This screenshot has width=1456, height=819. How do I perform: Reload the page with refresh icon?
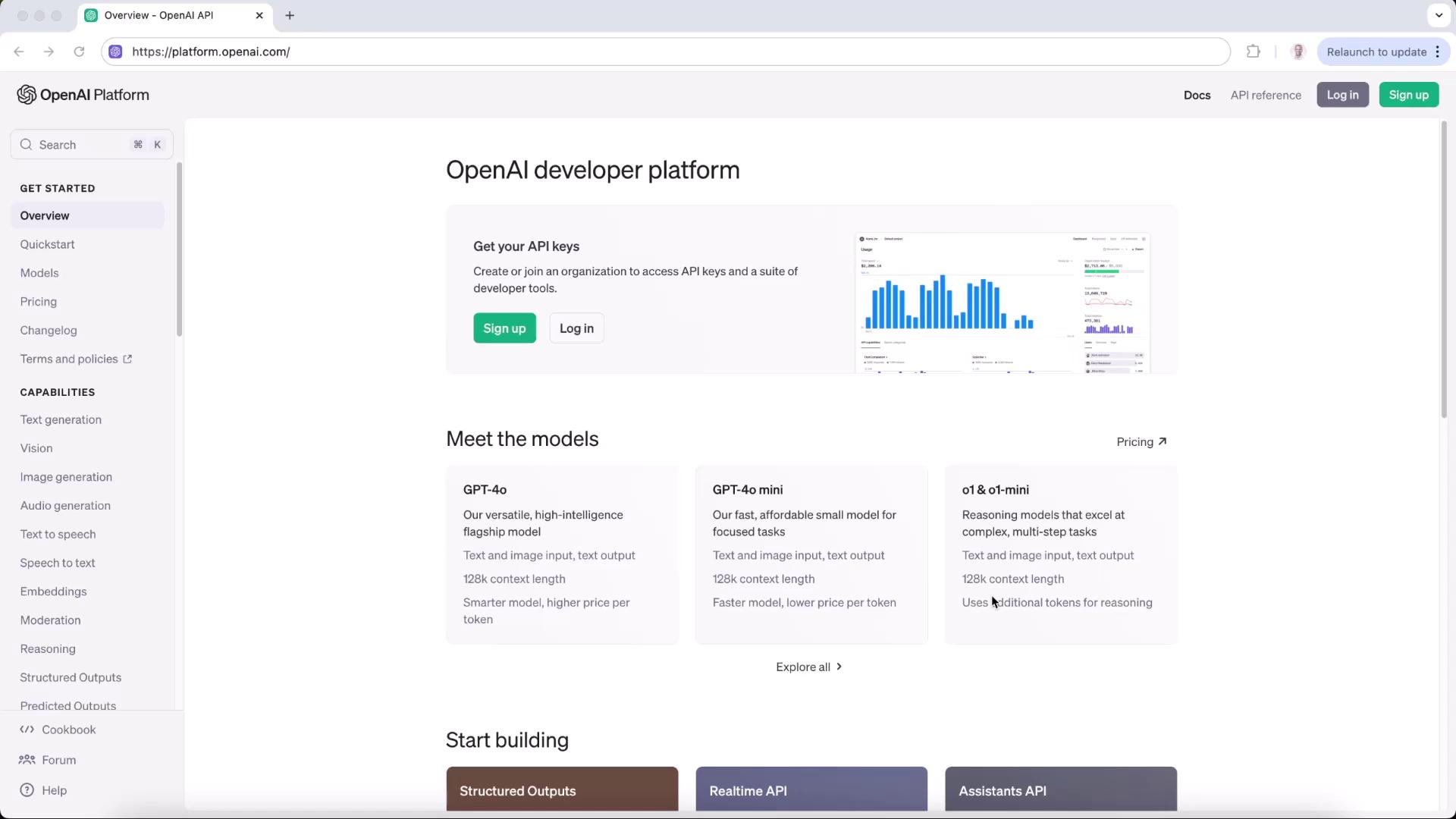pos(79,52)
